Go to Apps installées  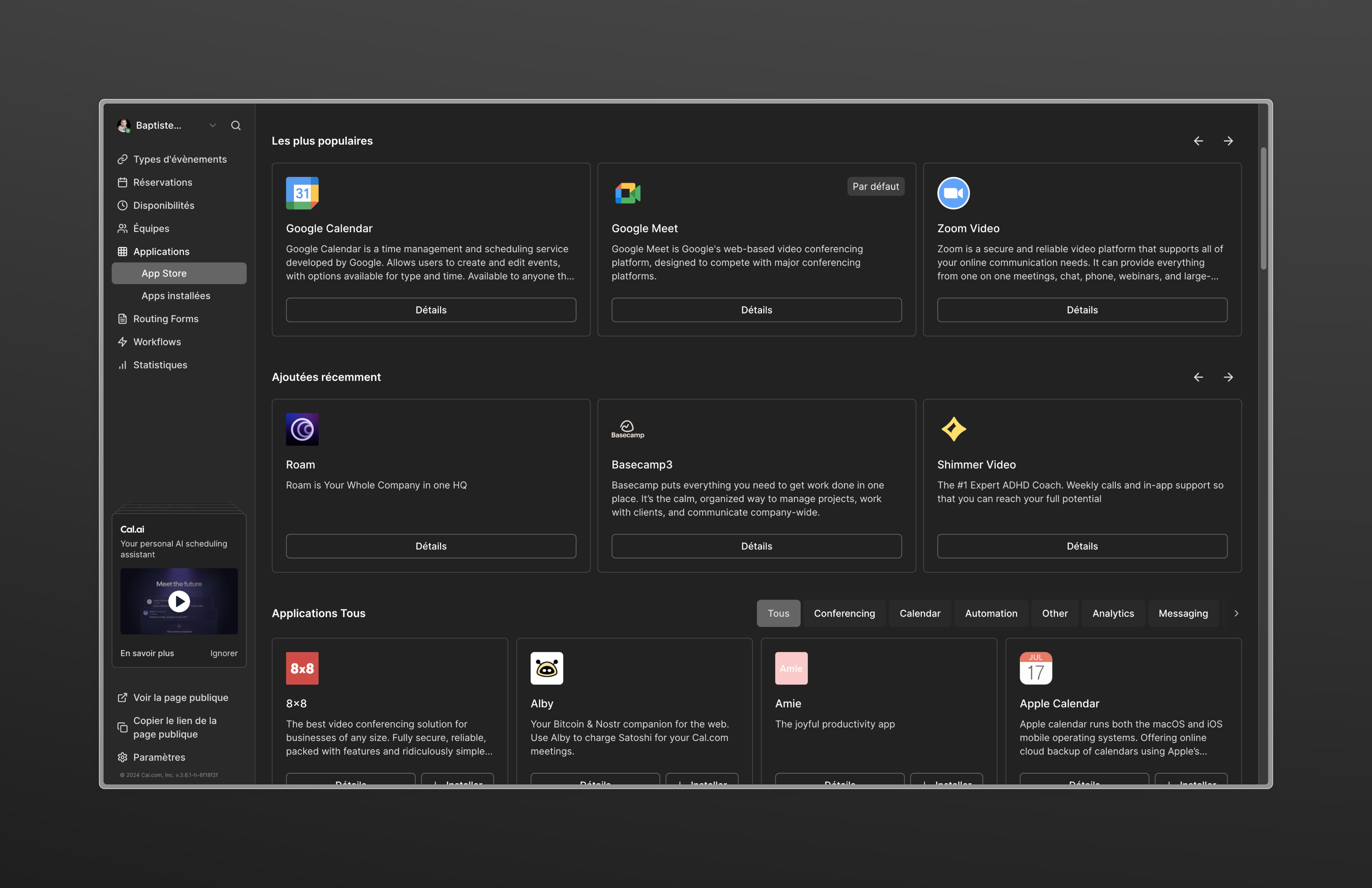pyautogui.click(x=176, y=296)
